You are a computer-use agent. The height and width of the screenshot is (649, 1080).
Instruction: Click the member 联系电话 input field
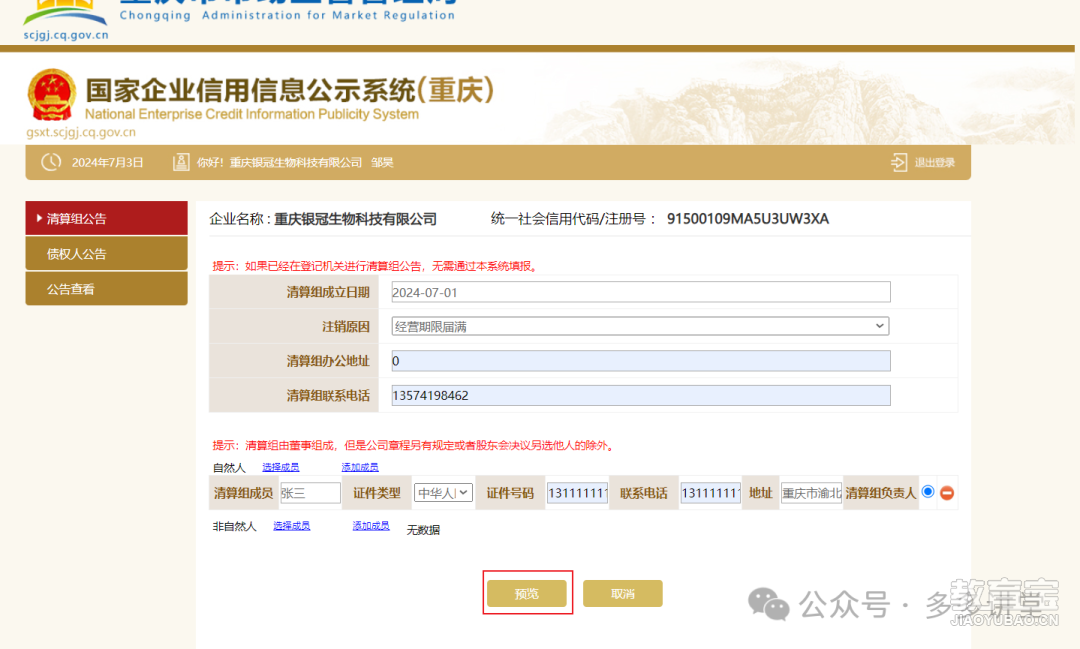pyautogui.click(x=711, y=493)
